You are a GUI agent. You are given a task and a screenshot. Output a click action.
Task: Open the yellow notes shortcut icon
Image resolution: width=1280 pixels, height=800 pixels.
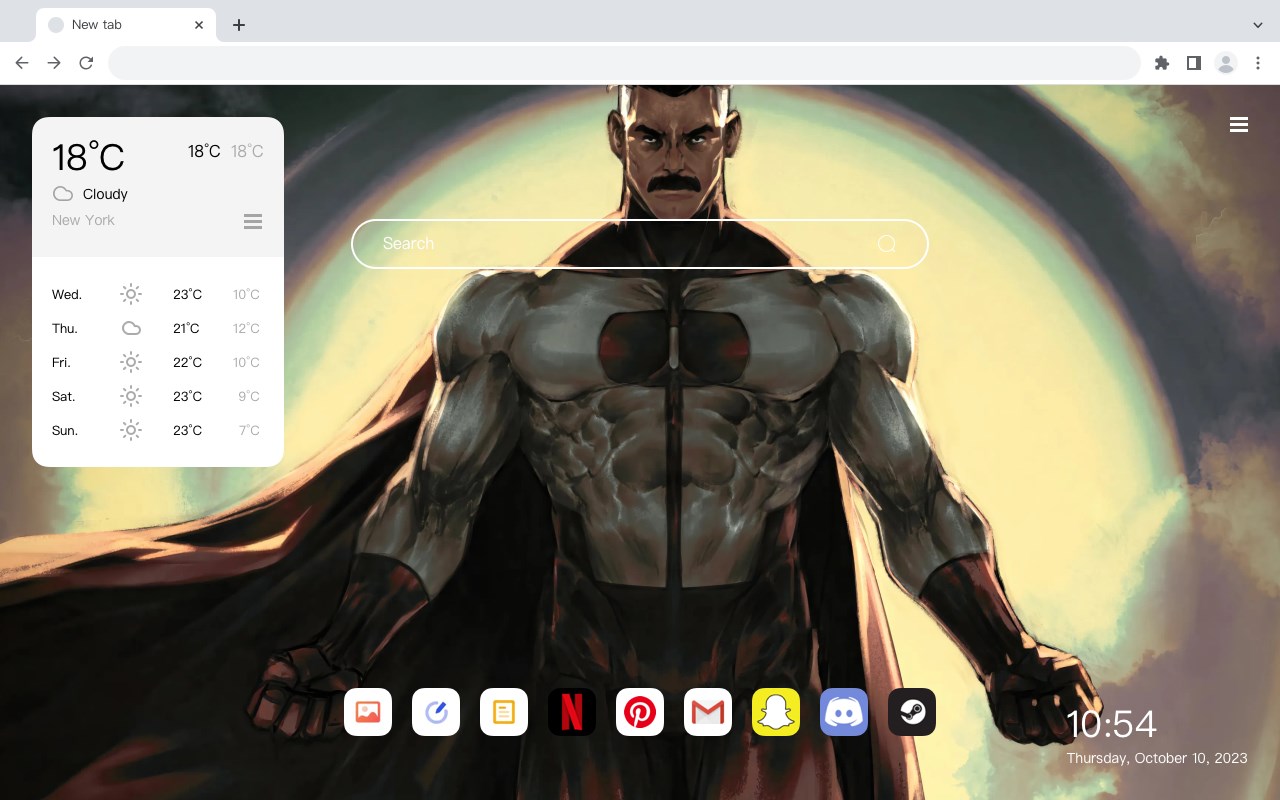[x=504, y=712]
